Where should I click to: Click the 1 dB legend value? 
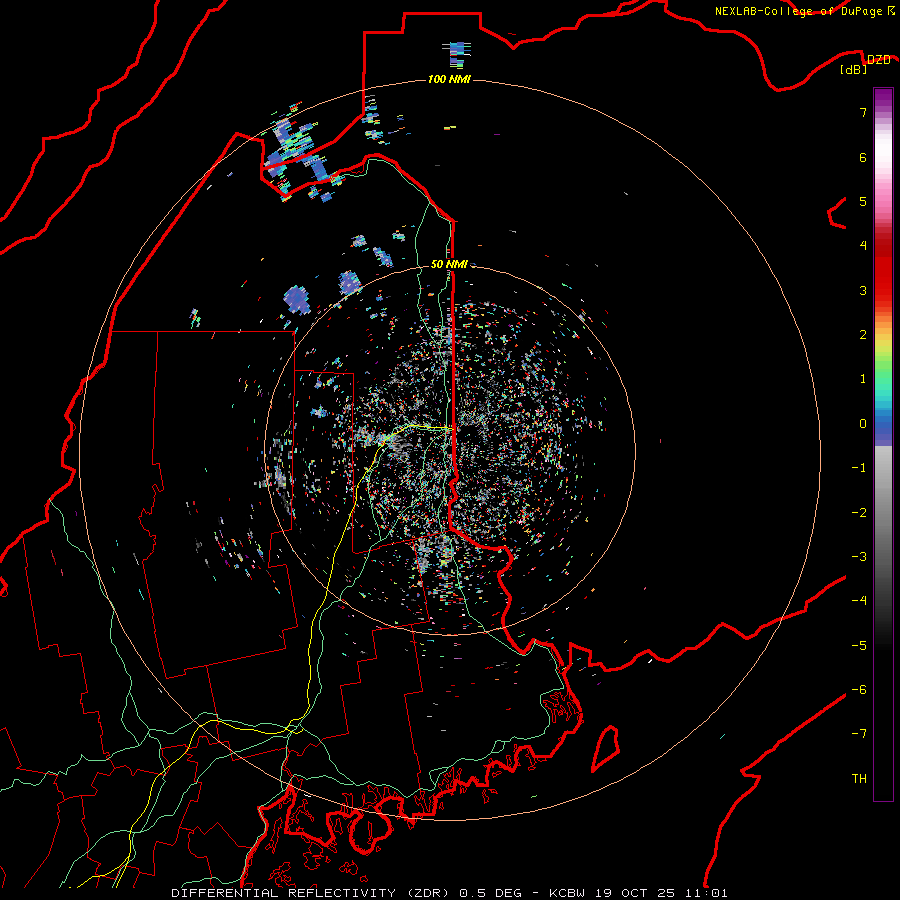tap(863, 379)
